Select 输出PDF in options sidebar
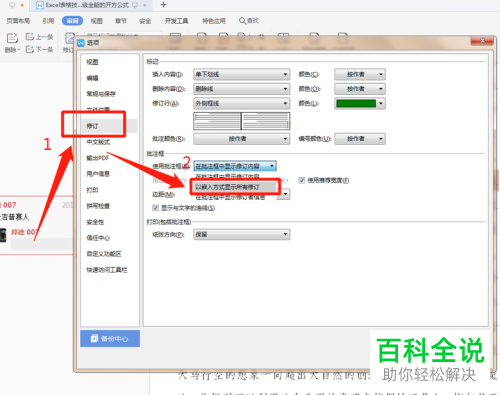The height and width of the screenshot is (395, 500). click(98, 158)
